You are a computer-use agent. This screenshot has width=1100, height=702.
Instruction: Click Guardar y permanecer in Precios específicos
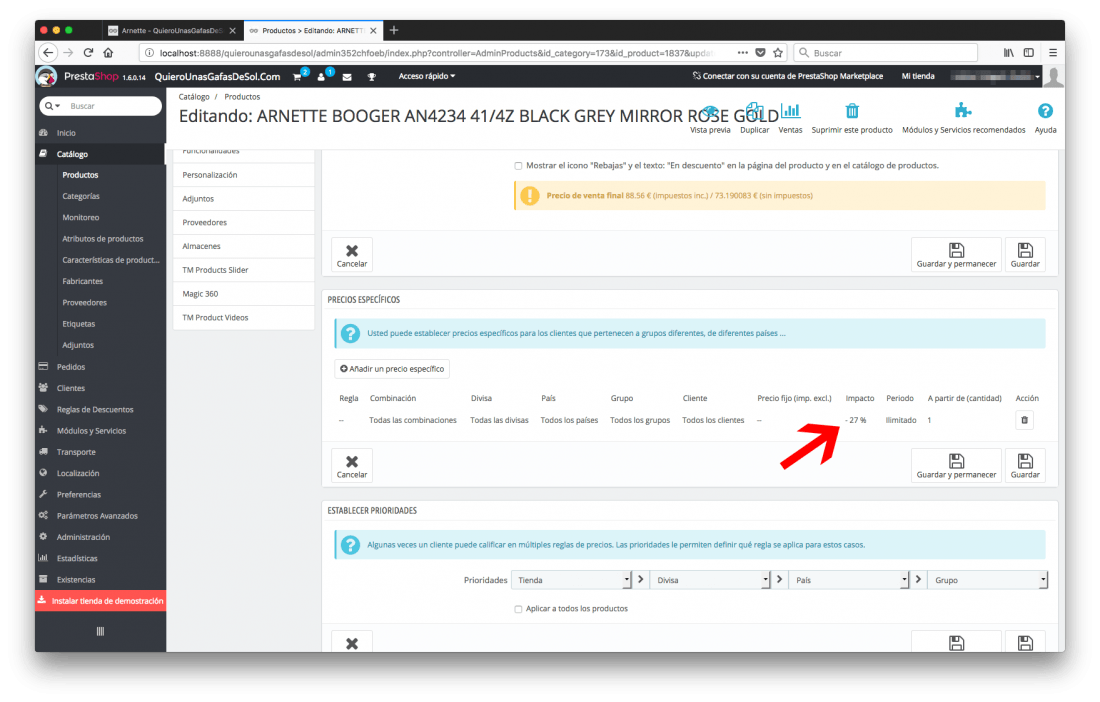tap(956, 466)
